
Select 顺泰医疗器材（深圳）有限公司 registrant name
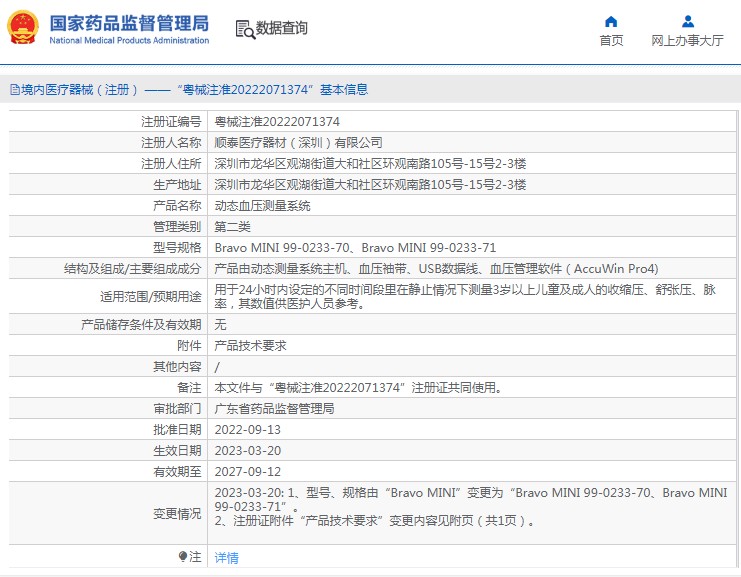click(298, 143)
